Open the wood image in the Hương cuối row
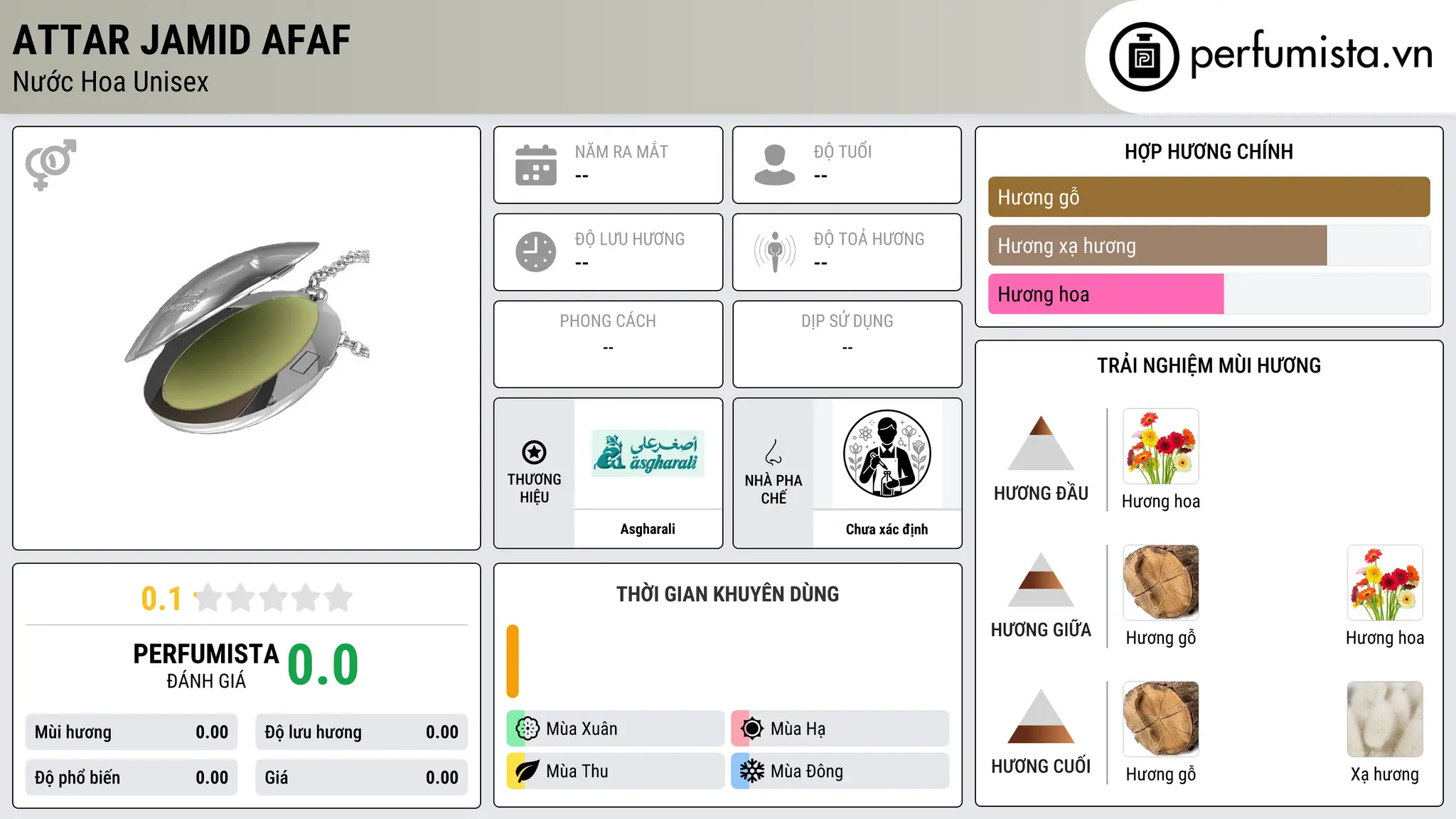Screen dimensions: 1456x819 coord(1161,719)
